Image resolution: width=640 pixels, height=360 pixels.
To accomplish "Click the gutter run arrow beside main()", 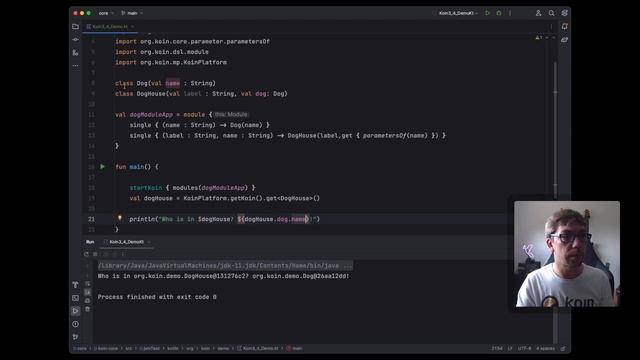I will tap(102, 167).
